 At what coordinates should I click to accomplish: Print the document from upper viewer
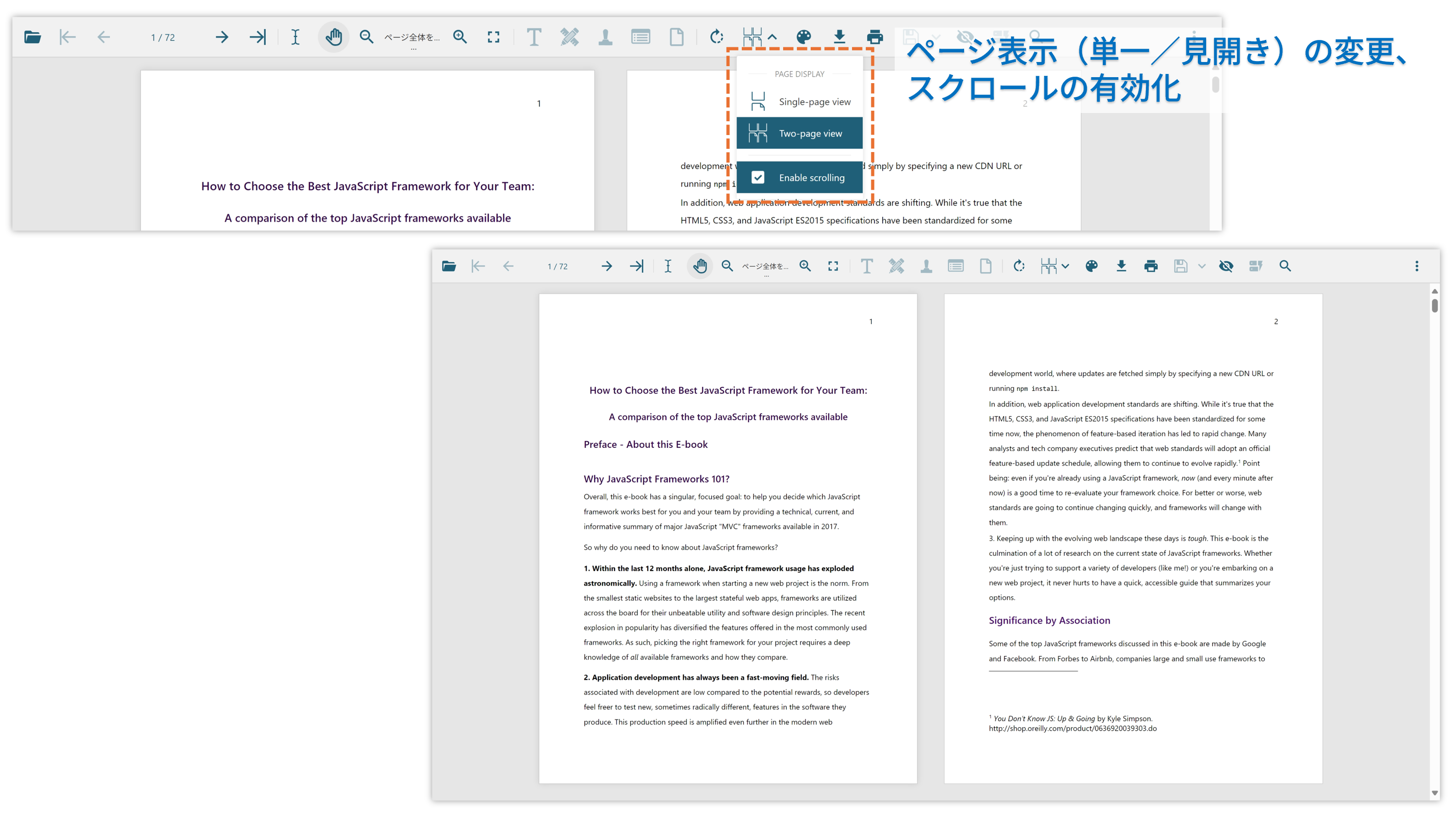coord(875,37)
